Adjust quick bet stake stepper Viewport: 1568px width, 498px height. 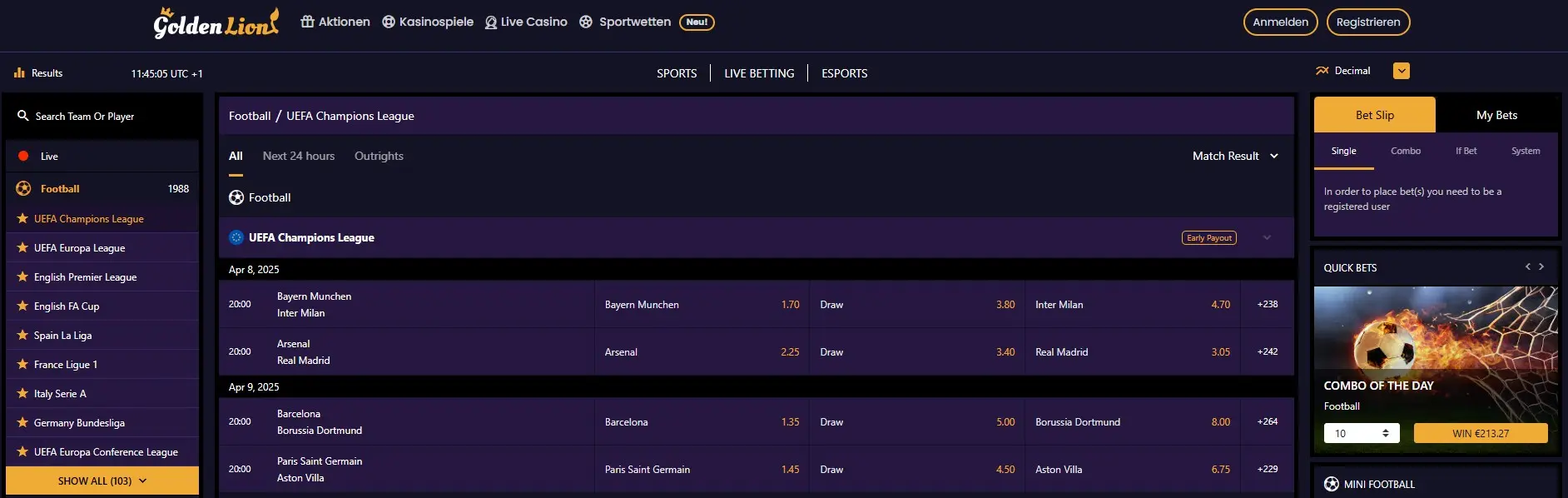pyautogui.click(x=1385, y=433)
